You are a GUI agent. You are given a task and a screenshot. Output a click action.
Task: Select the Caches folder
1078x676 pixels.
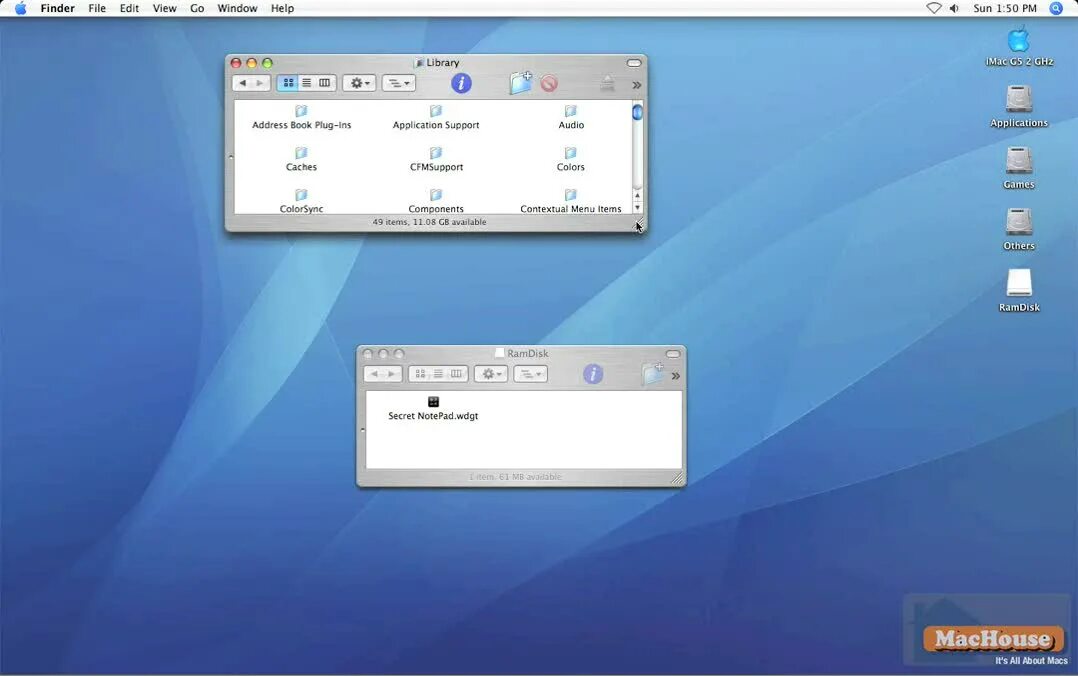pos(301,160)
